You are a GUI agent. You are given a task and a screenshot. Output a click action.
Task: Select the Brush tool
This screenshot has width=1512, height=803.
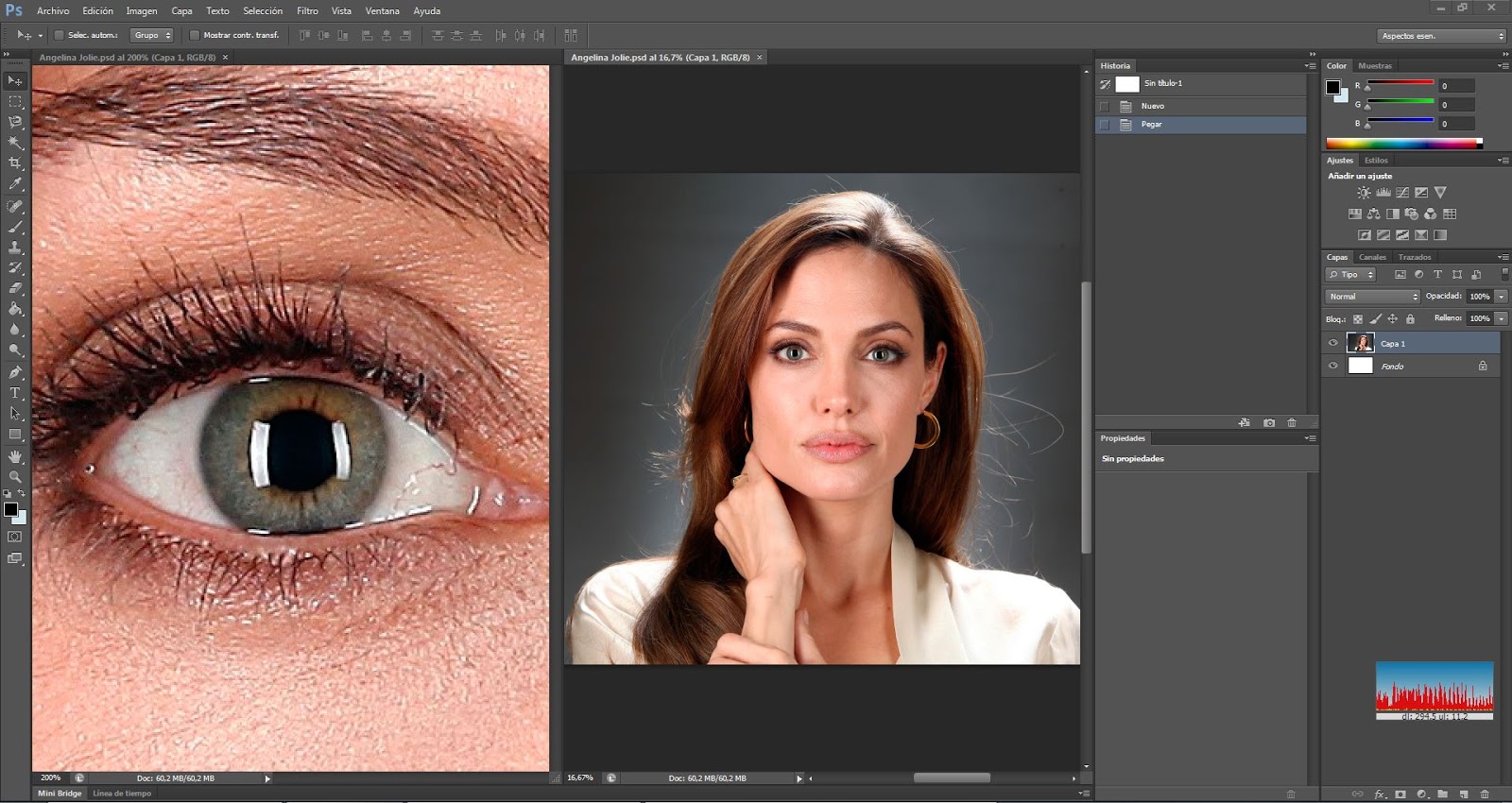pyautogui.click(x=15, y=227)
